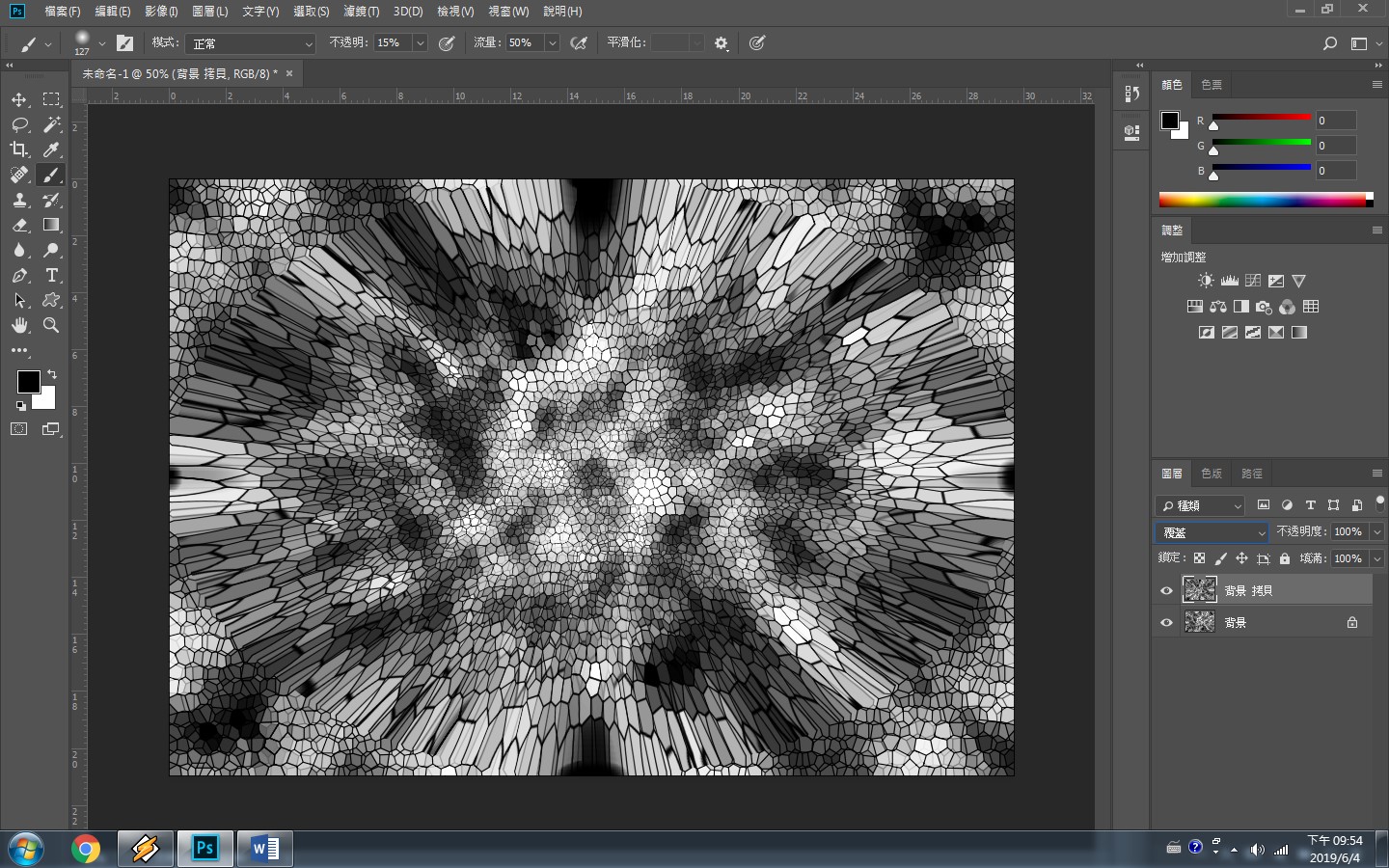Select the Crop tool
The image size is (1389, 868).
click(x=19, y=149)
